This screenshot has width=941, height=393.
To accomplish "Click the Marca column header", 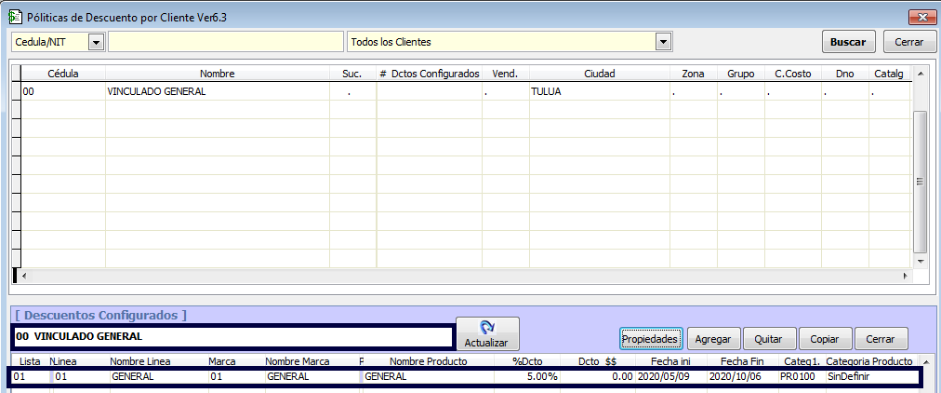I will coord(222,361).
